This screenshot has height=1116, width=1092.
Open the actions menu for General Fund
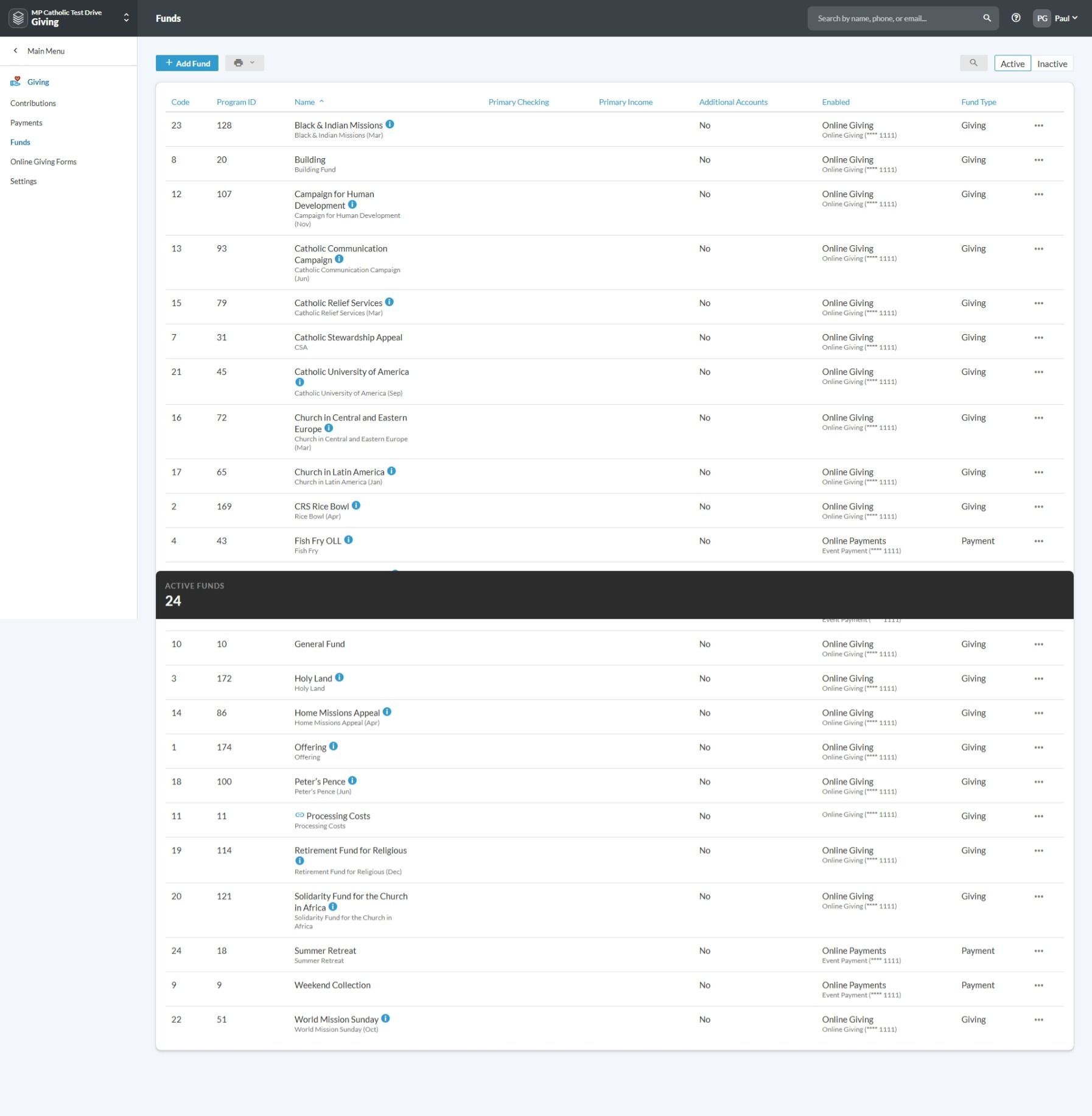tap(1038, 644)
